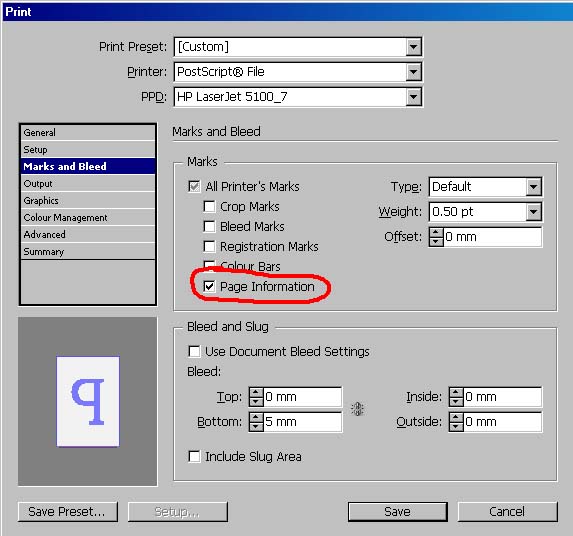Open the Print Preset dropdown

click(x=413, y=47)
